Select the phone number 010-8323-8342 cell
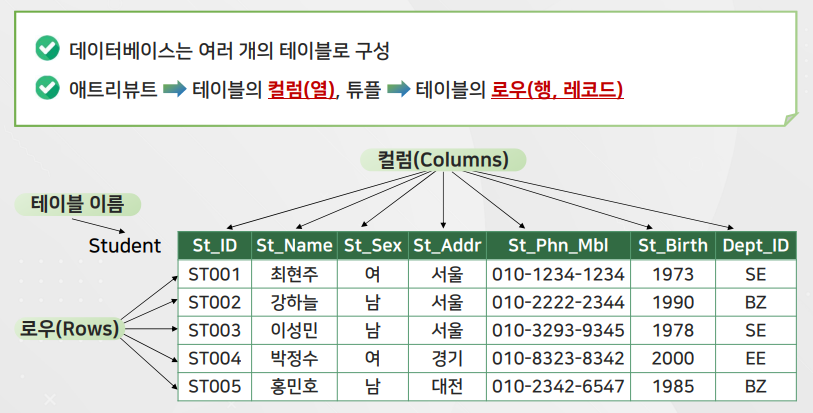Screen dimensions: 813x413 (x=558, y=358)
